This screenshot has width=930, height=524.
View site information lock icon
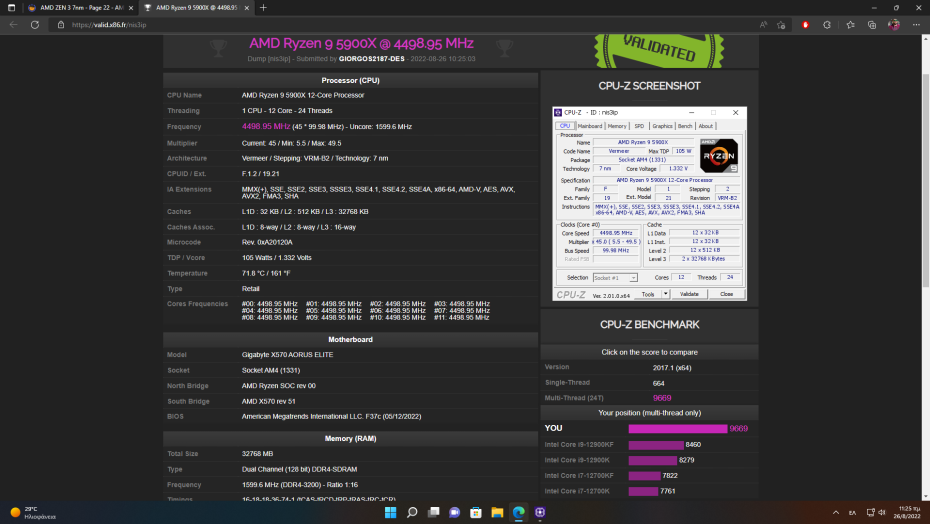pyautogui.click(x=60, y=25)
